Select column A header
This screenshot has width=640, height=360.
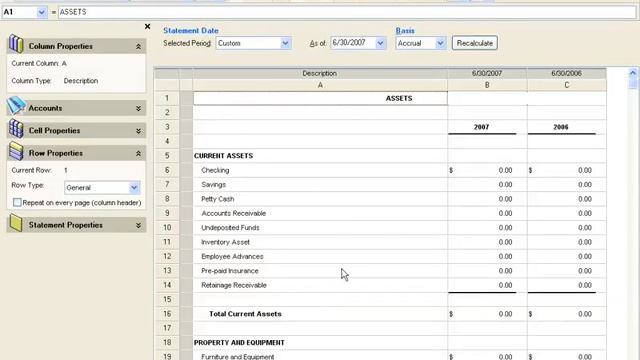320,85
